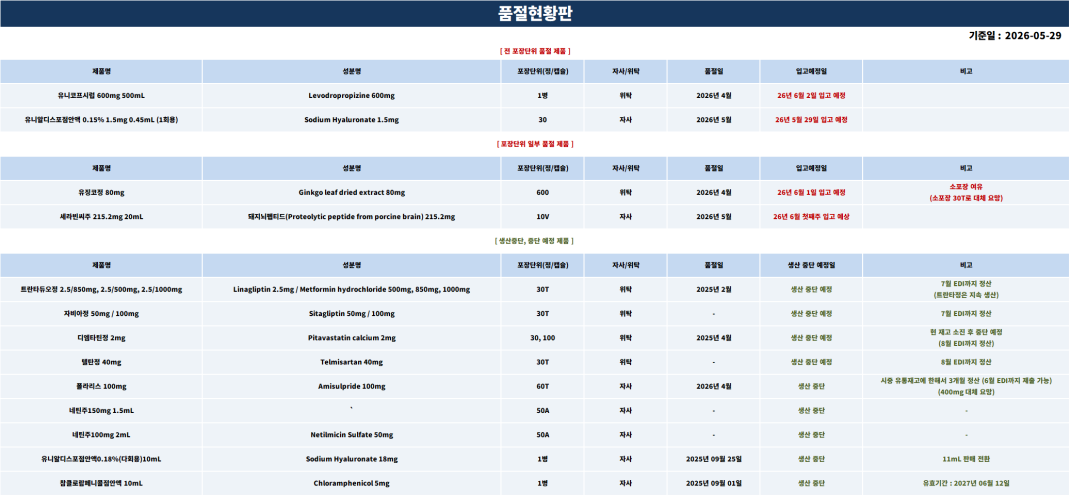
Task: Select the Amisulpride 100mg cell
Action: coord(351,386)
